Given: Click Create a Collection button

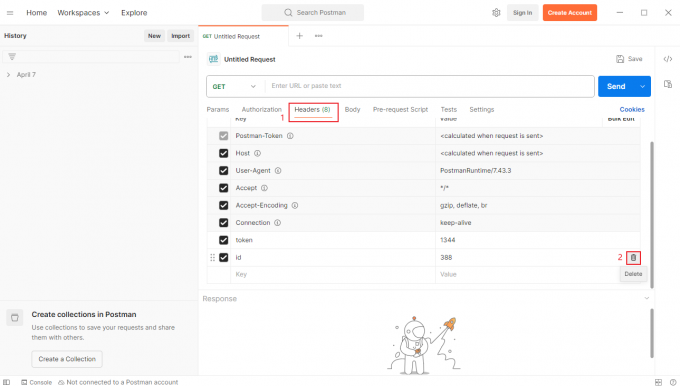Looking at the screenshot, I should coord(67,359).
